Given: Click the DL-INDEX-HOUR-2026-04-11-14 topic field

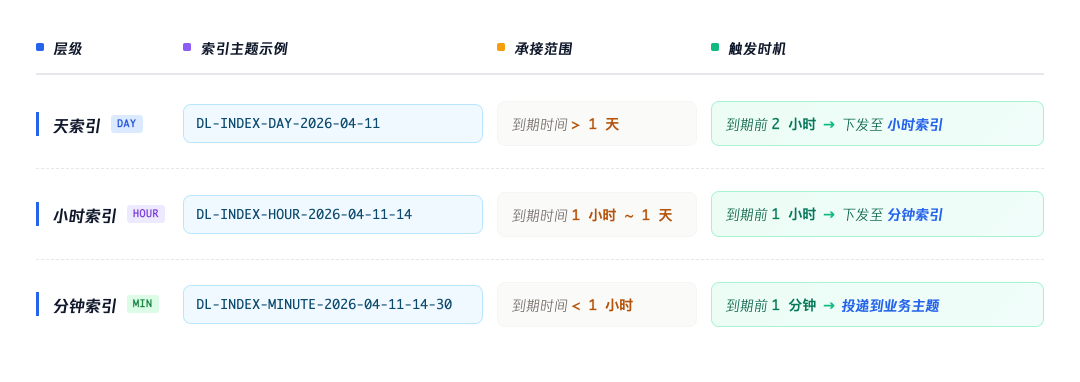Looking at the screenshot, I should (333, 214).
